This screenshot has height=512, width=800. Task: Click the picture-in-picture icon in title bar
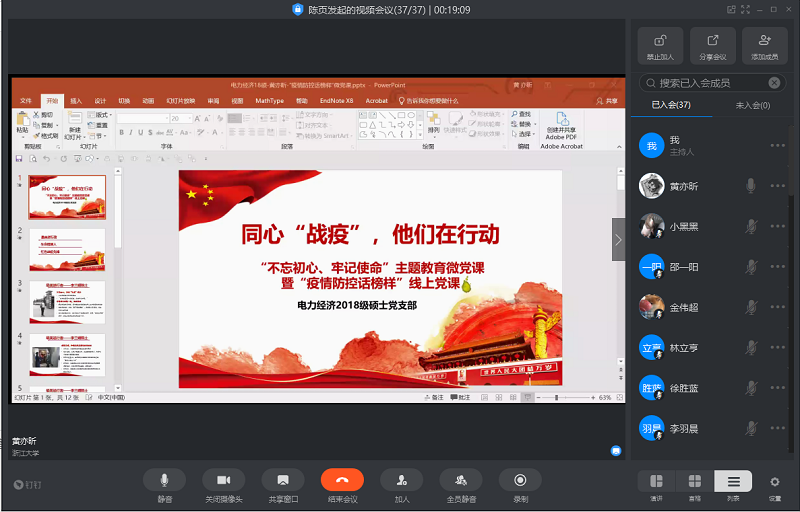731,9
